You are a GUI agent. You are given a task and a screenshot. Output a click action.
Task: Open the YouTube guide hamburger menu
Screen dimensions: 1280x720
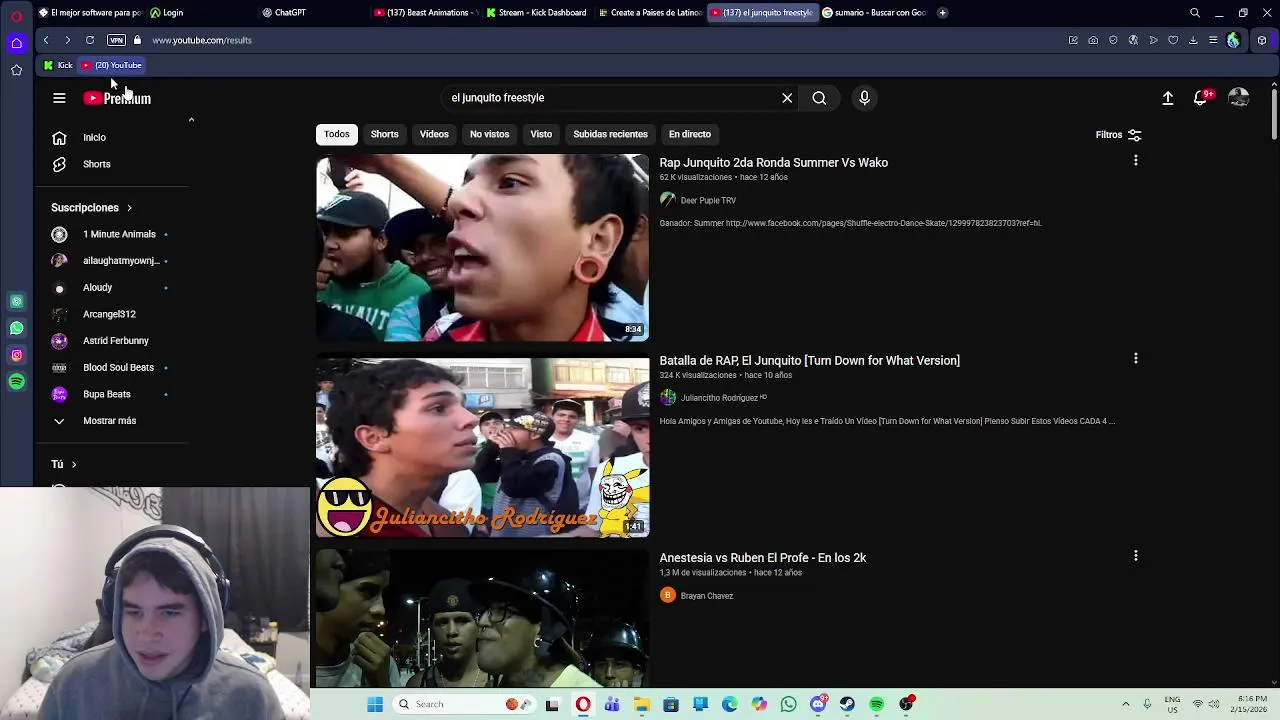point(59,98)
